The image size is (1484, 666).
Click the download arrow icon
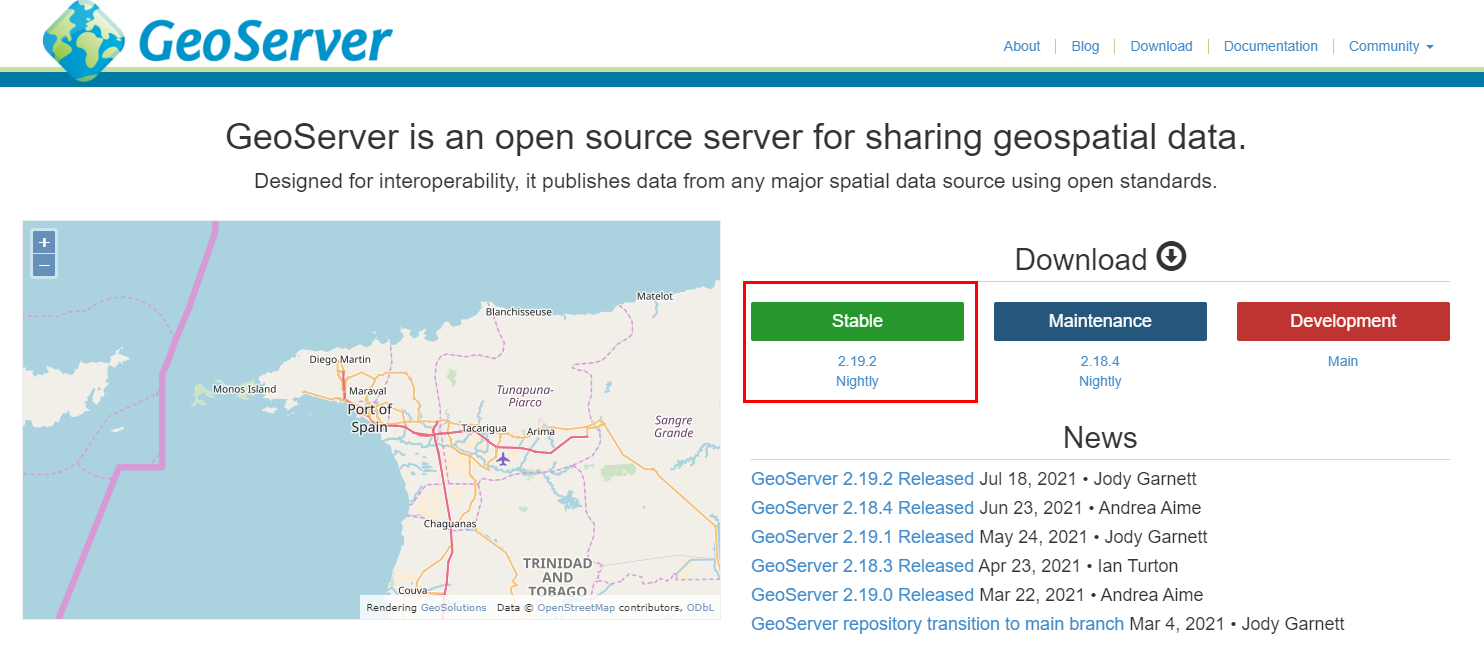click(x=1171, y=257)
